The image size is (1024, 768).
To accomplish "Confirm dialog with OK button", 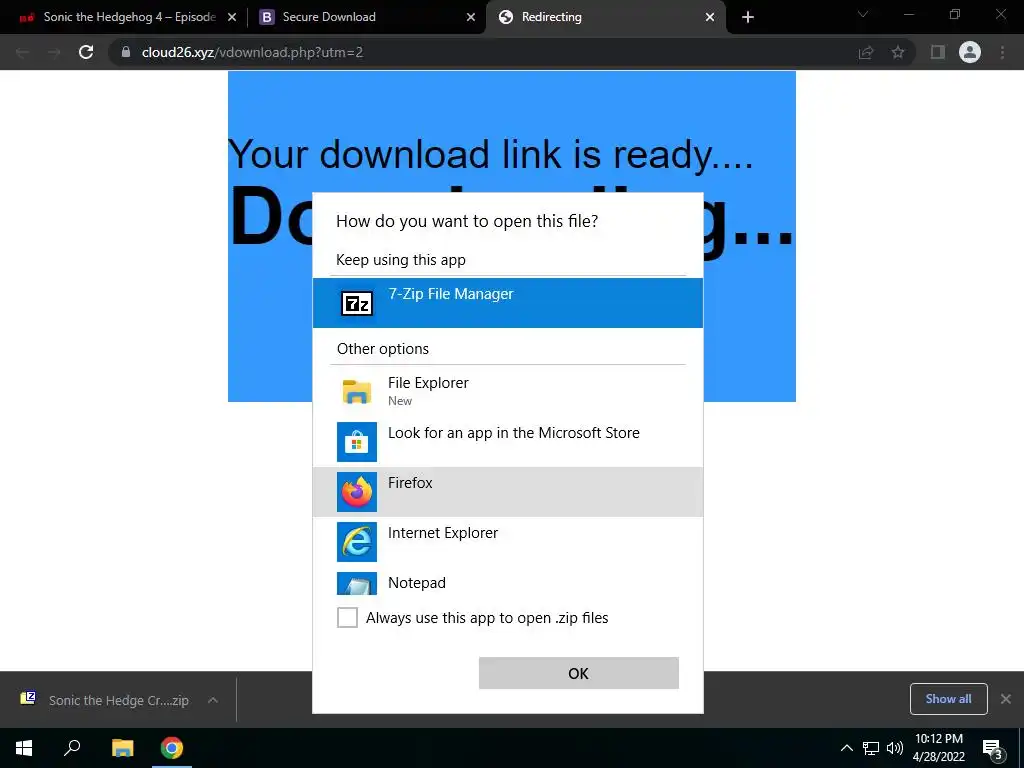I will coord(579,673).
